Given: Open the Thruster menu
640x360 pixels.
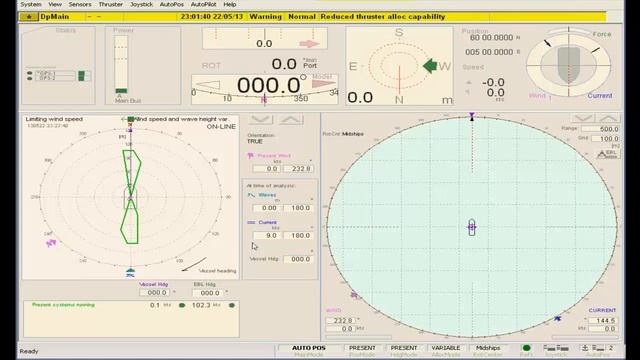Looking at the screenshot, I should (110, 4).
